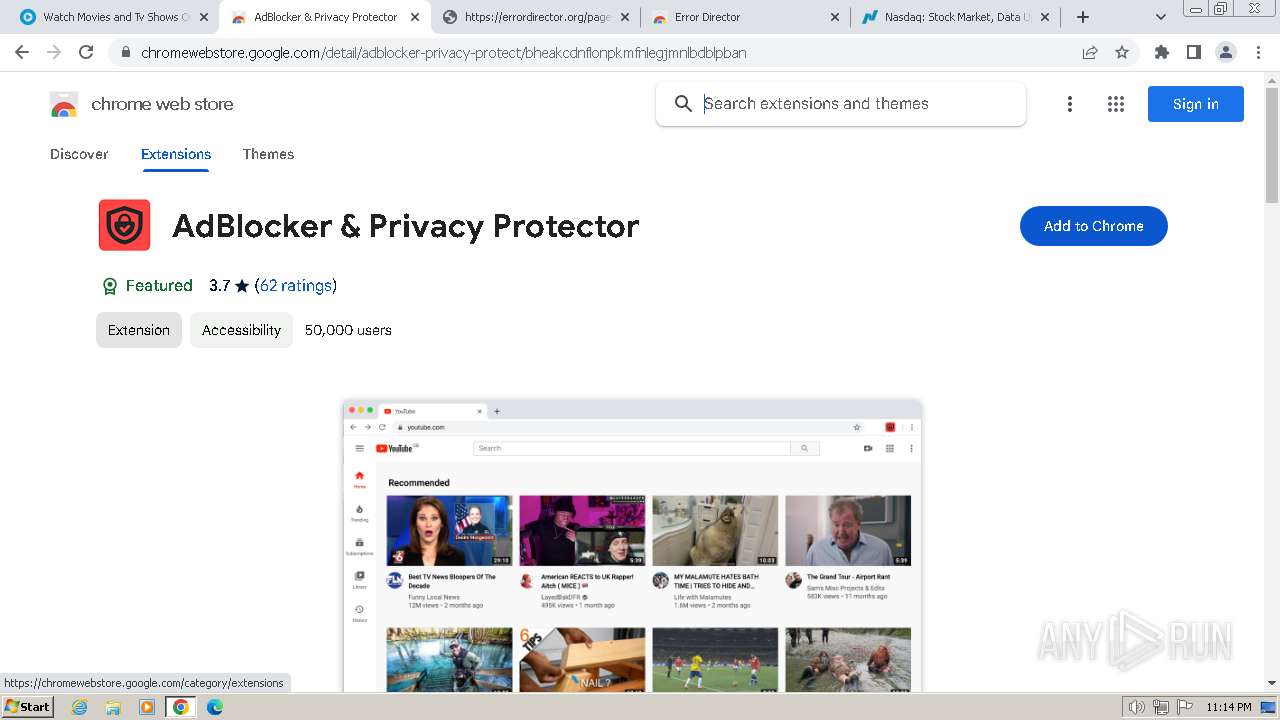
Task: Reload the current page
Action: click(86, 52)
